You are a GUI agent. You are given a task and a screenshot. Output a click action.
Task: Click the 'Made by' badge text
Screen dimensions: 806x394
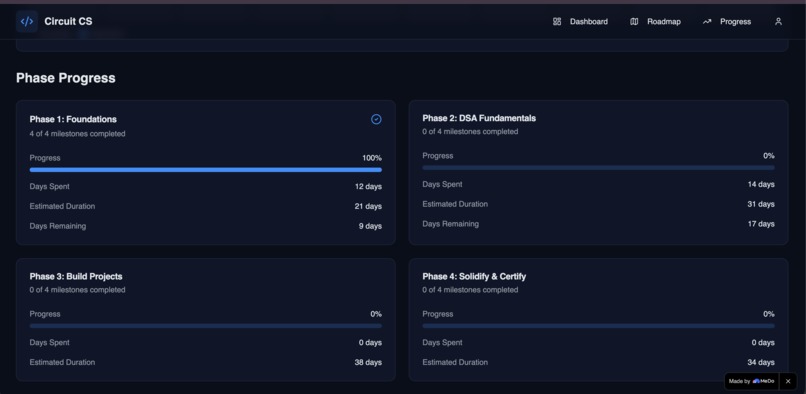tap(739, 381)
